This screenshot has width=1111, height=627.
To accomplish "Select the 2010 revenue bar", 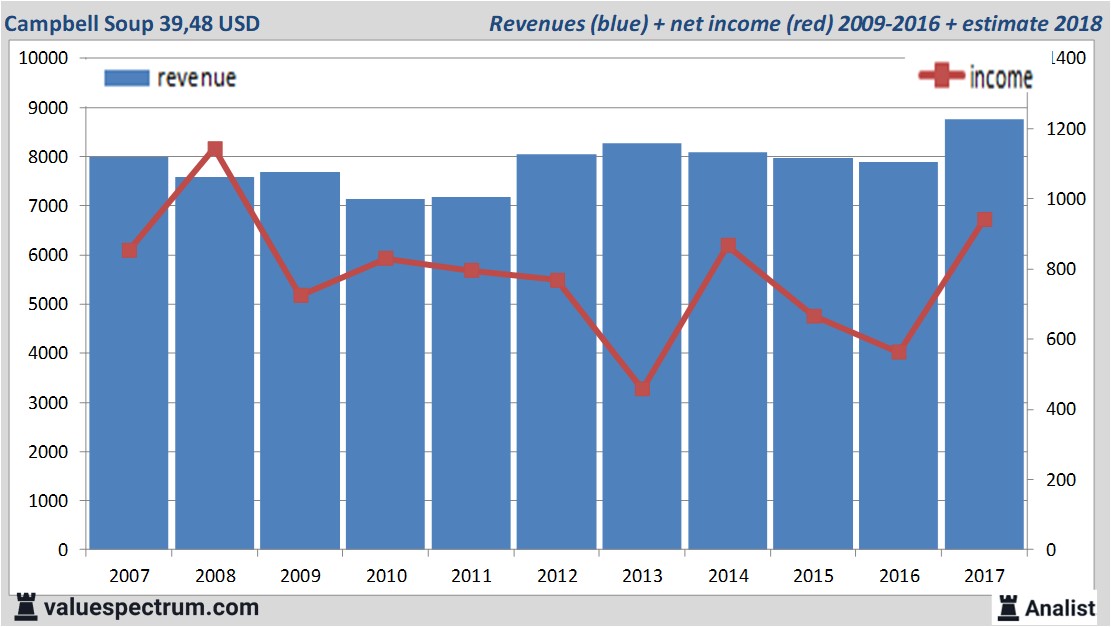I will point(385,374).
